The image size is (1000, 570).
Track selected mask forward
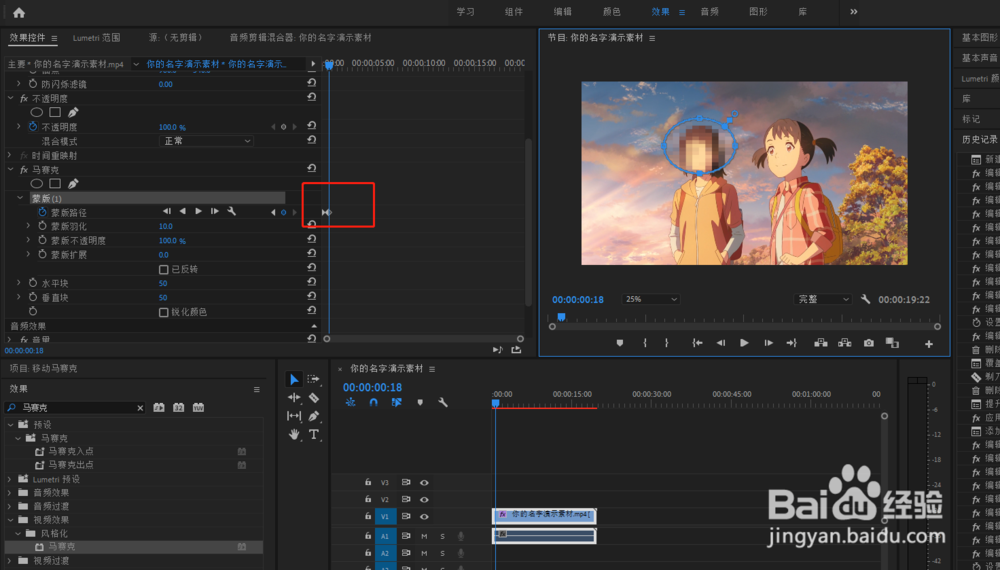point(198,211)
